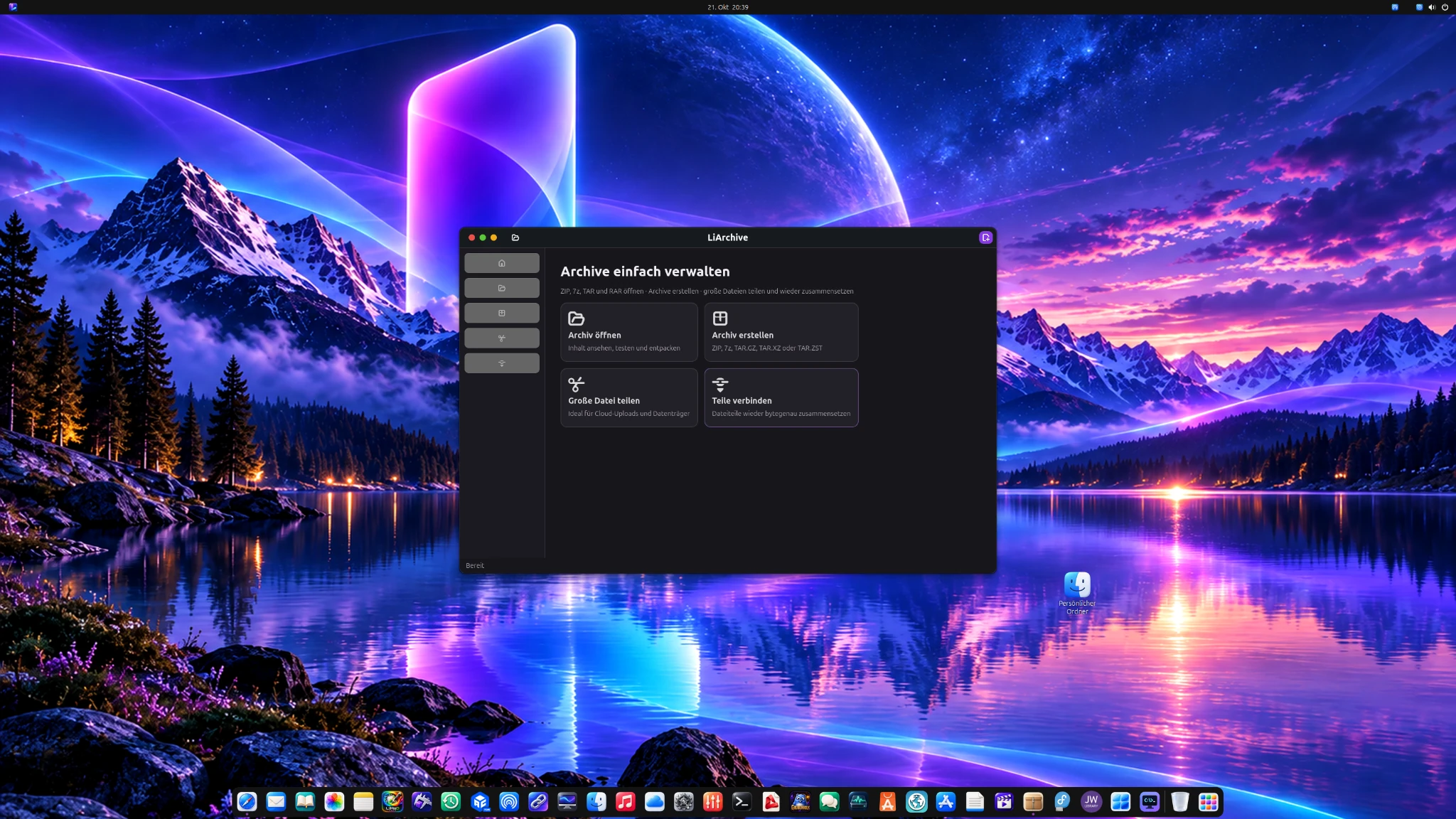Open the Finder face icon in dock
This screenshot has height=819, width=1456.
coord(596,802)
